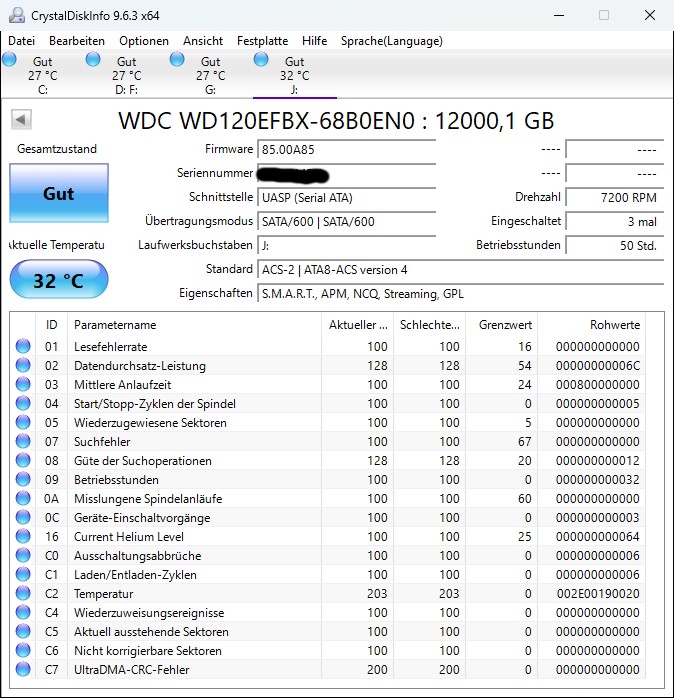Viewport: 674px width, 698px height.
Task: Click status orb for Current Helium Level
Action: [x=23, y=536]
